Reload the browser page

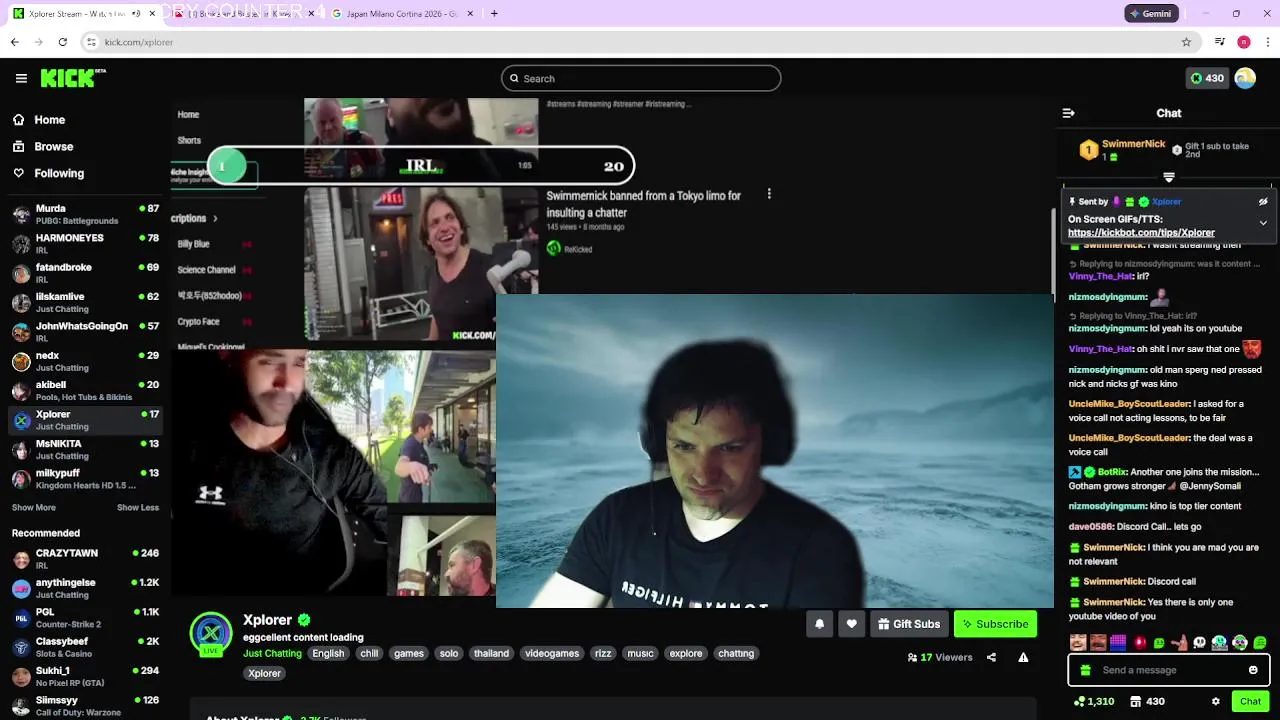(x=62, y=42)
